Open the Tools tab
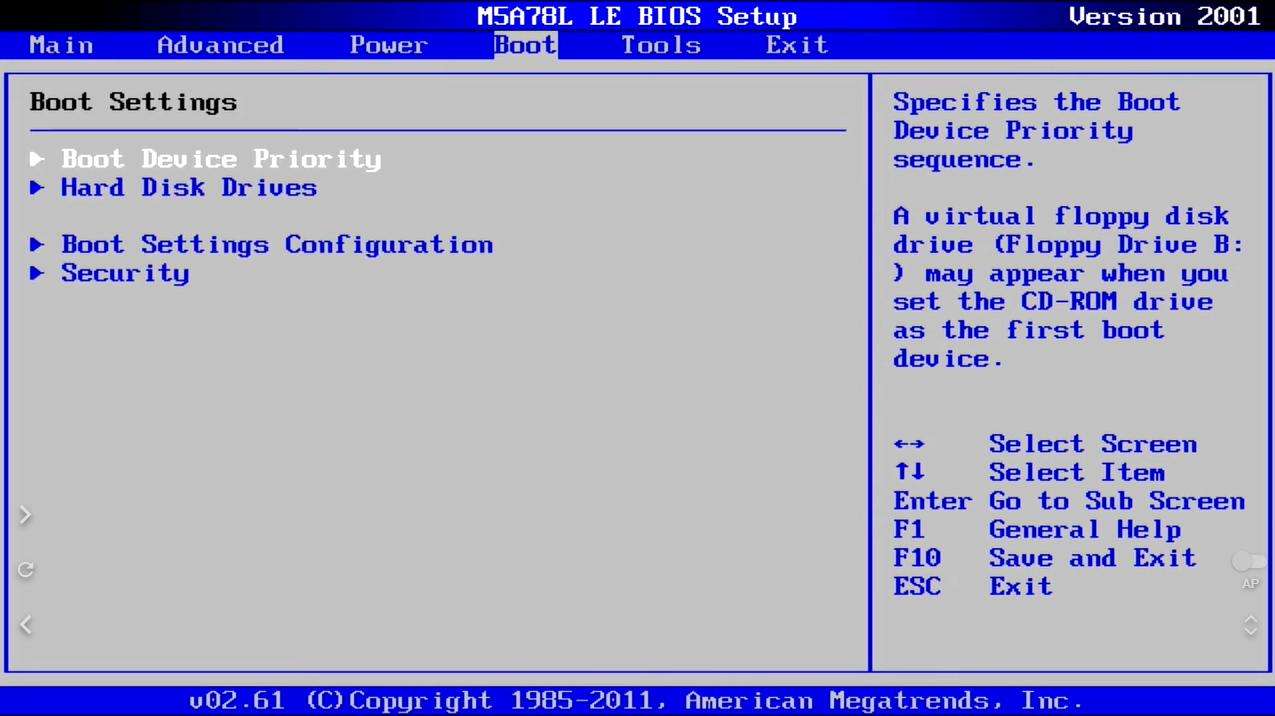Image resolution: width=1275 pixels, height=716 pixels. 660,44
